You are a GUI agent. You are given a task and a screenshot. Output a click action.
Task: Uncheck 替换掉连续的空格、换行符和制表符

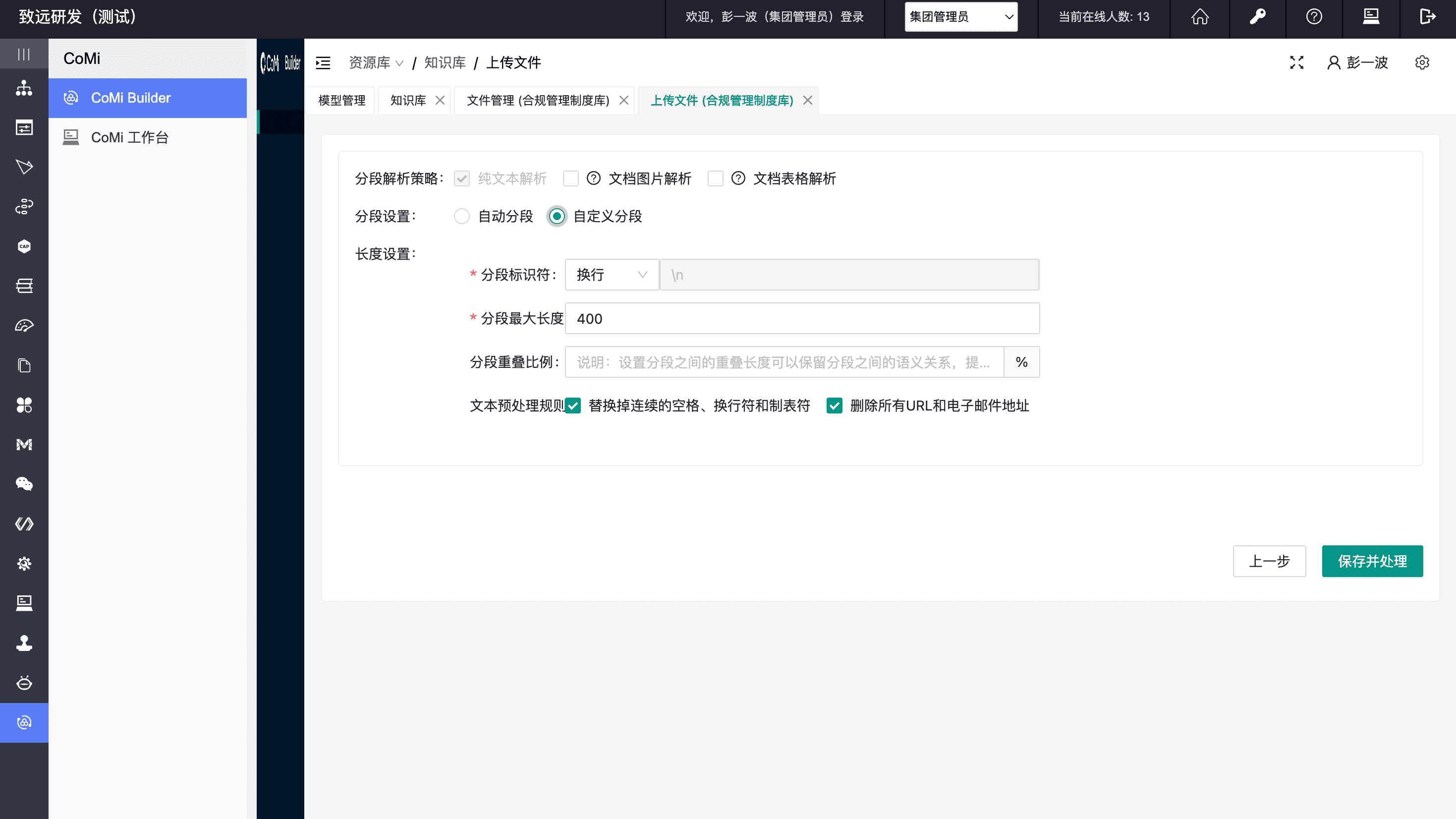point(573,406)
